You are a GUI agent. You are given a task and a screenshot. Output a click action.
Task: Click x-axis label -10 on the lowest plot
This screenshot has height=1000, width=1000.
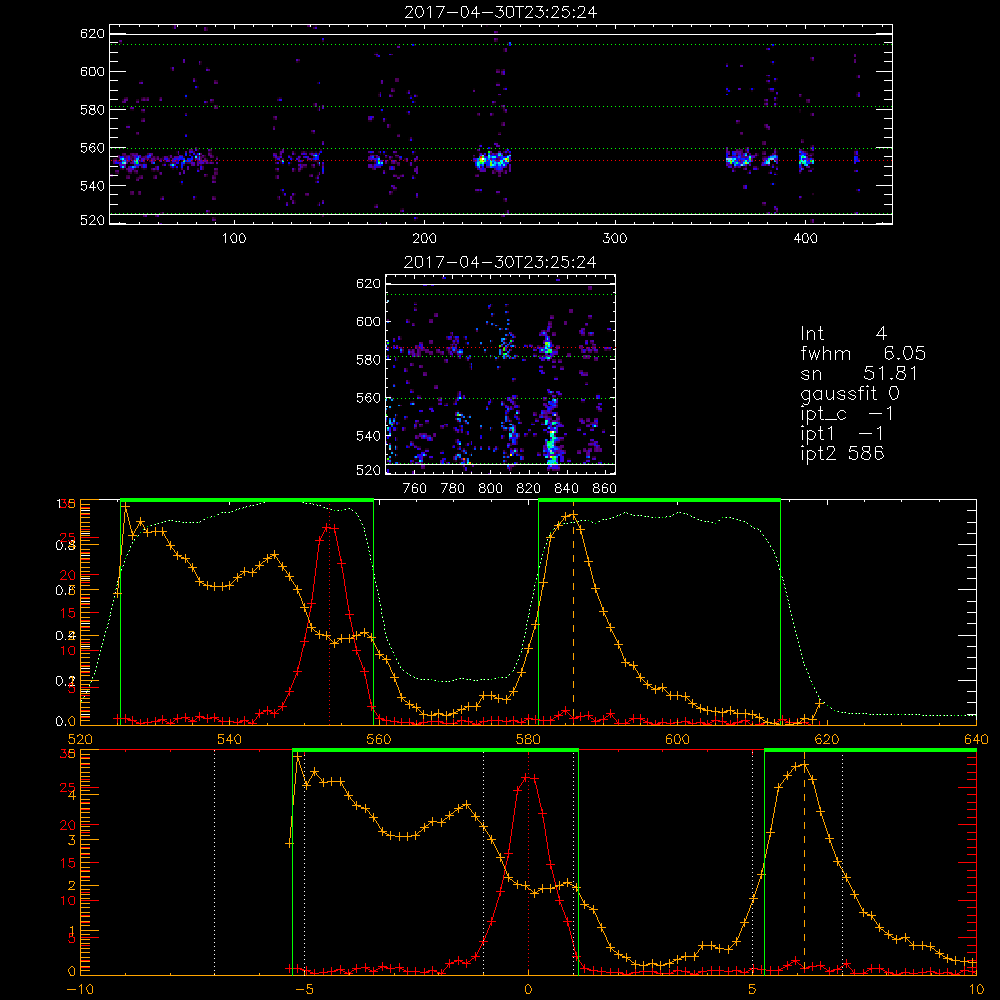click(79, 989)
